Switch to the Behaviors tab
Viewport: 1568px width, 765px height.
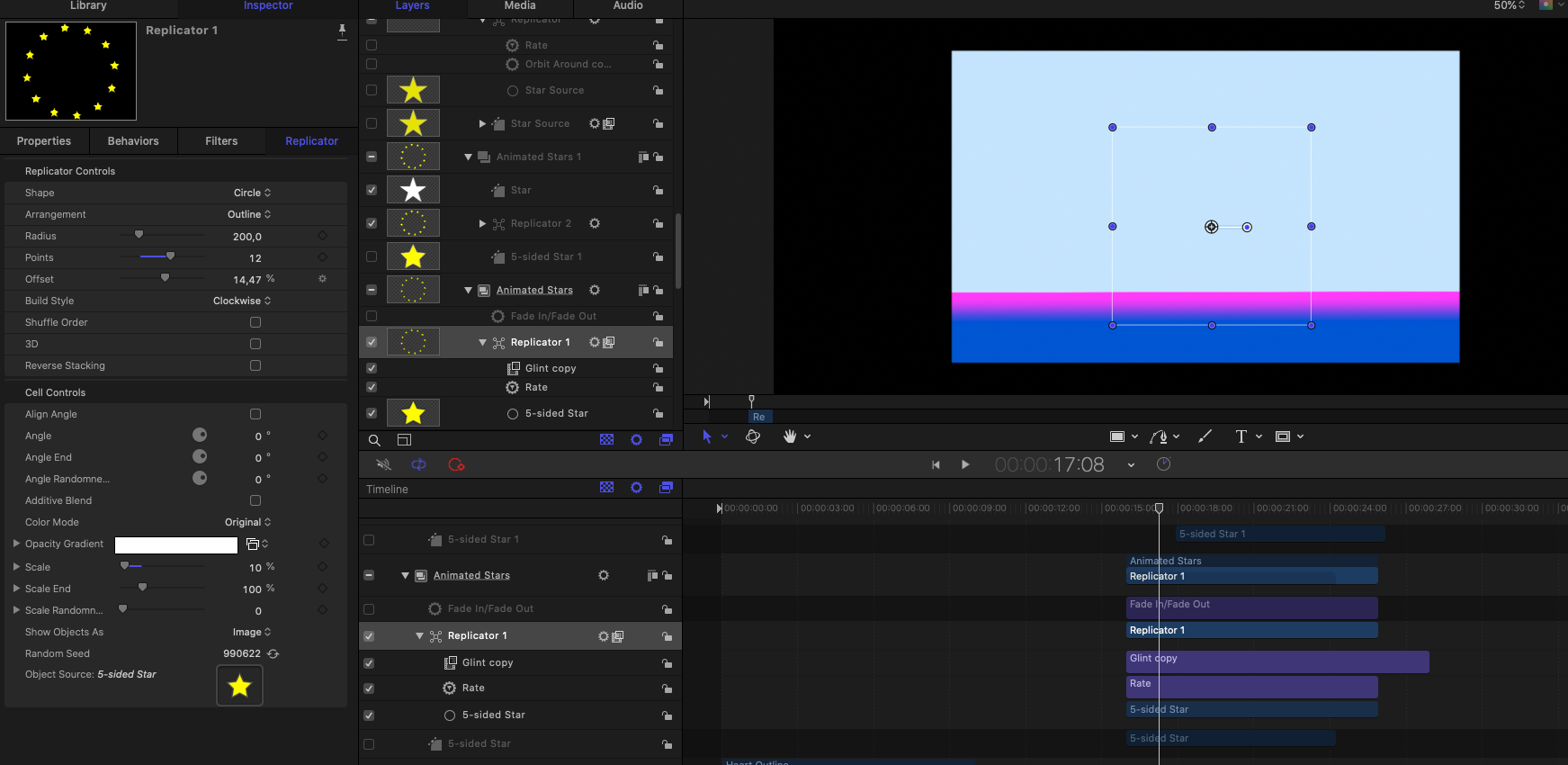point(133,141)
